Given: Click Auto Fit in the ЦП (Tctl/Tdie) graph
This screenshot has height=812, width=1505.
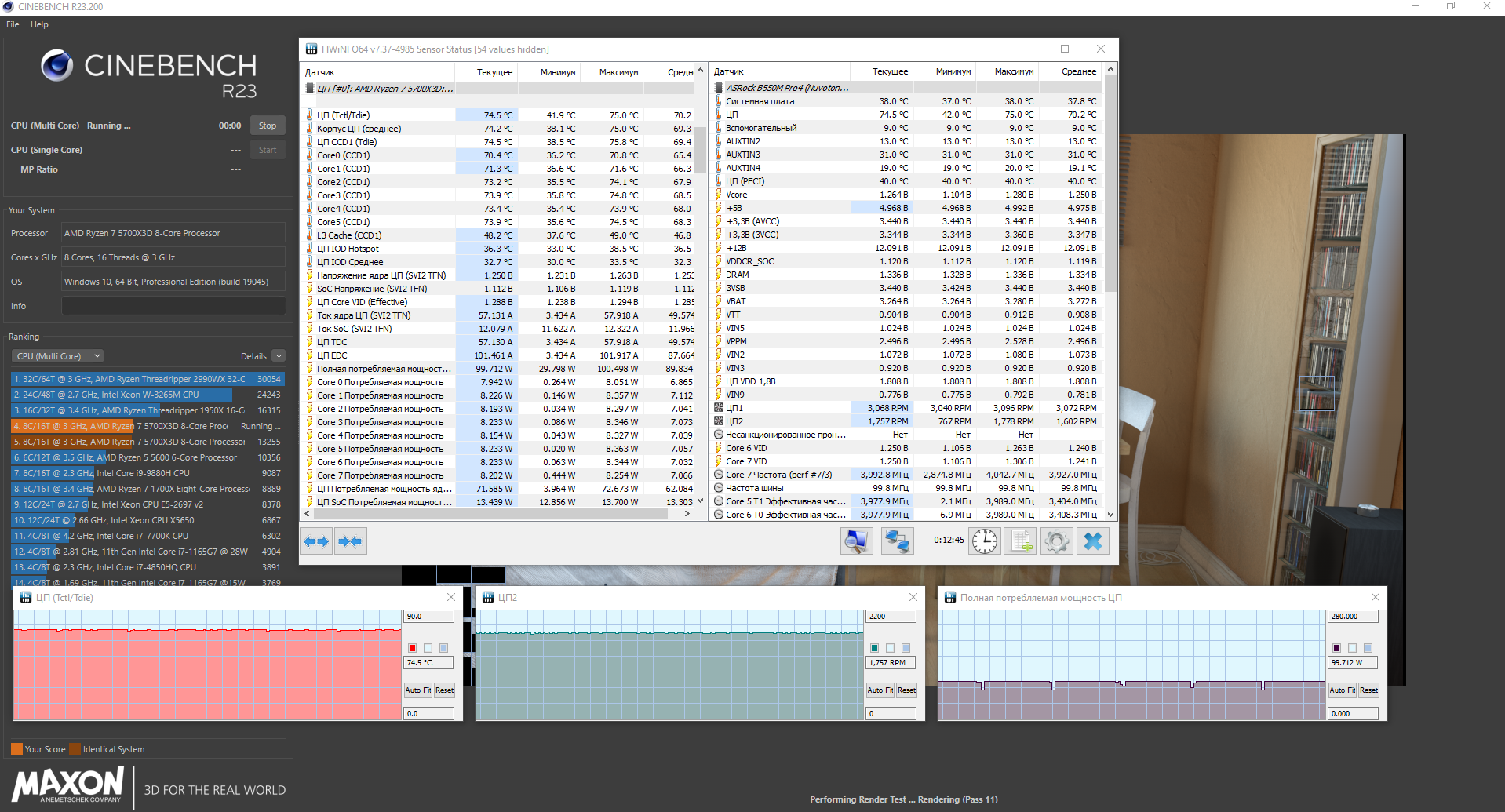Looking at the screenshot, I should [x=417, y=690].
